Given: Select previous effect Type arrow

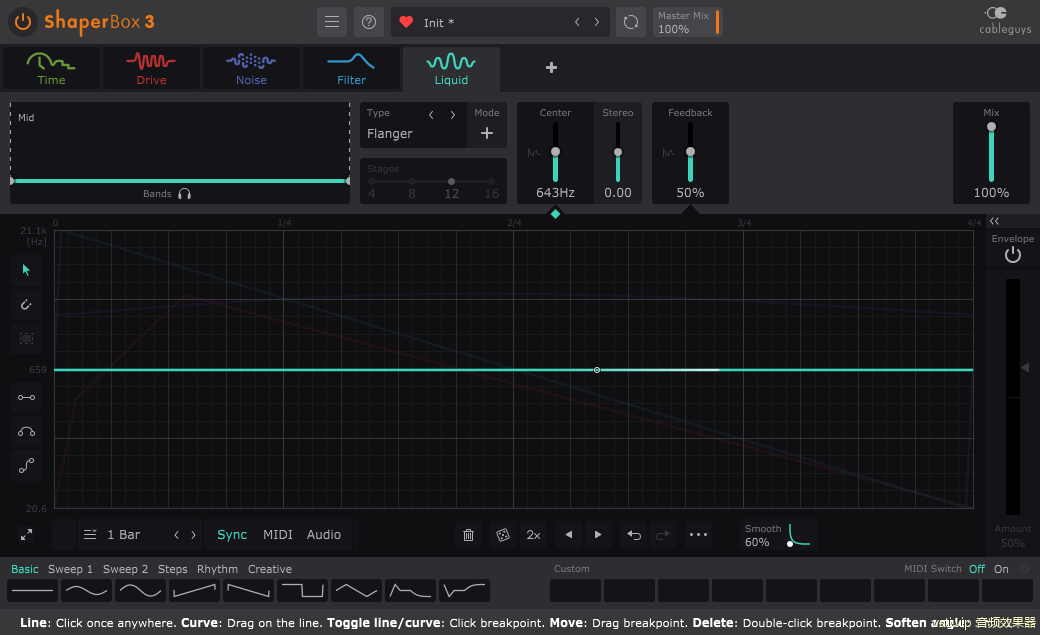Looking at the screenshot, I should pos(431,115).
